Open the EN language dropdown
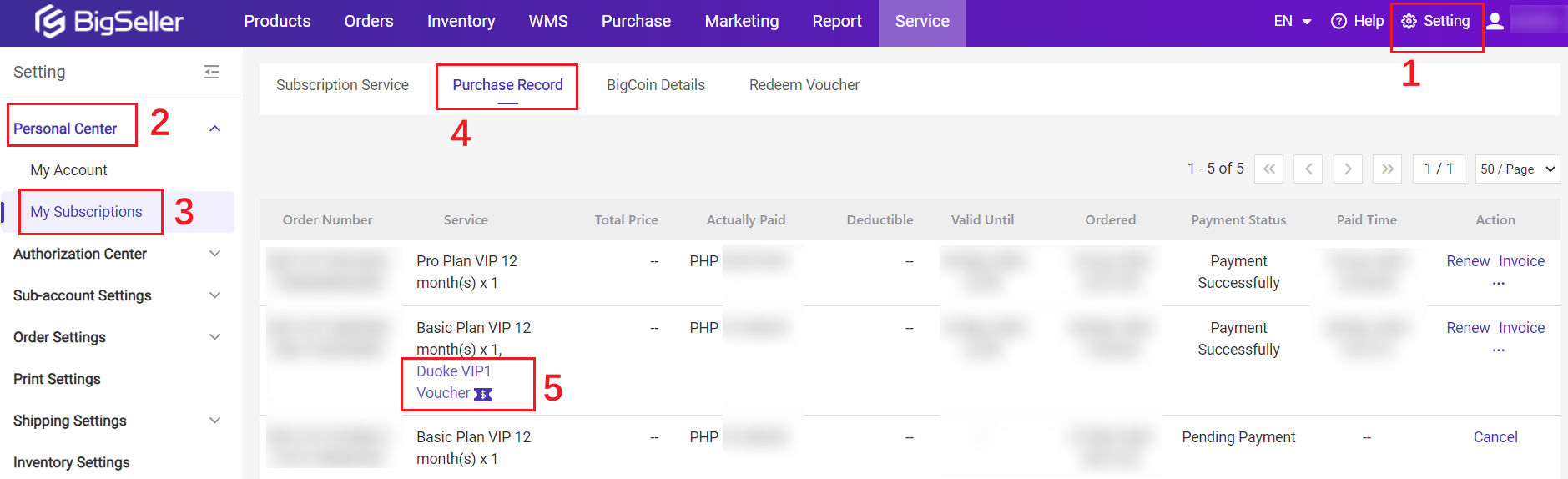The height and width of the screenshot is (479, 1568). (1292, 22)
